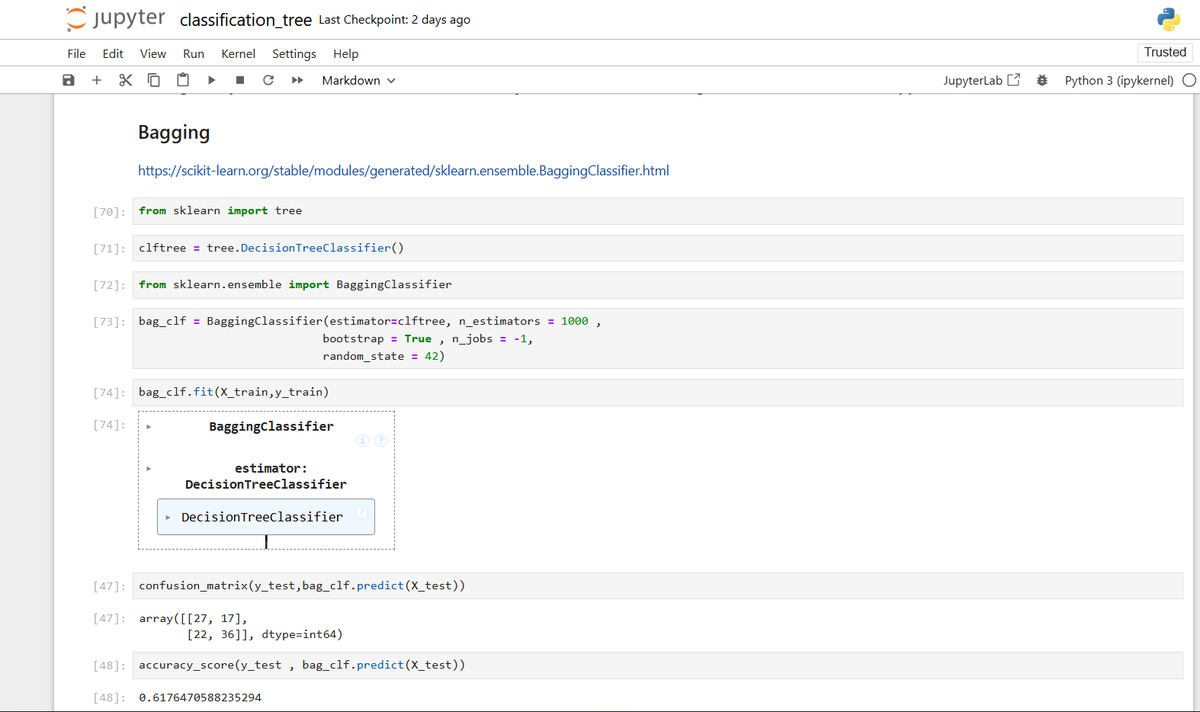Open the Settings menu
1200x712 pixels.
(x=294, y=54)
